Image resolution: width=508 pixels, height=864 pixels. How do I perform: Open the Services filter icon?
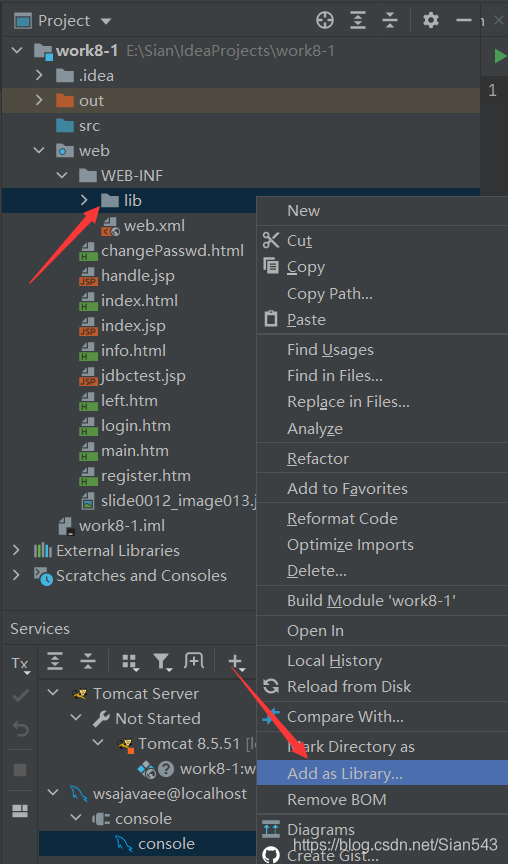pyautogui.click(x=163, y=661)
